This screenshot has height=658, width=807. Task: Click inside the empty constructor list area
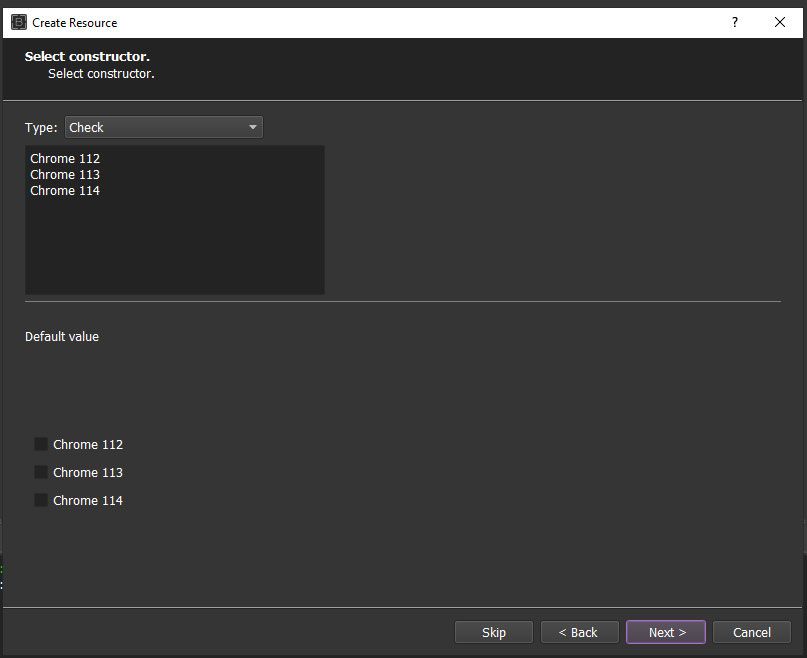(175, 250)
